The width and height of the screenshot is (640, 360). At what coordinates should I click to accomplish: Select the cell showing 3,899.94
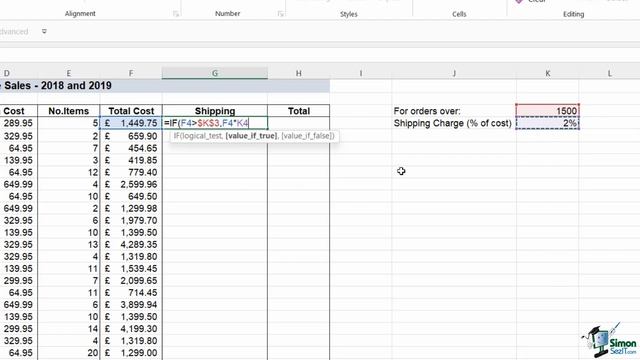point(131,304)
